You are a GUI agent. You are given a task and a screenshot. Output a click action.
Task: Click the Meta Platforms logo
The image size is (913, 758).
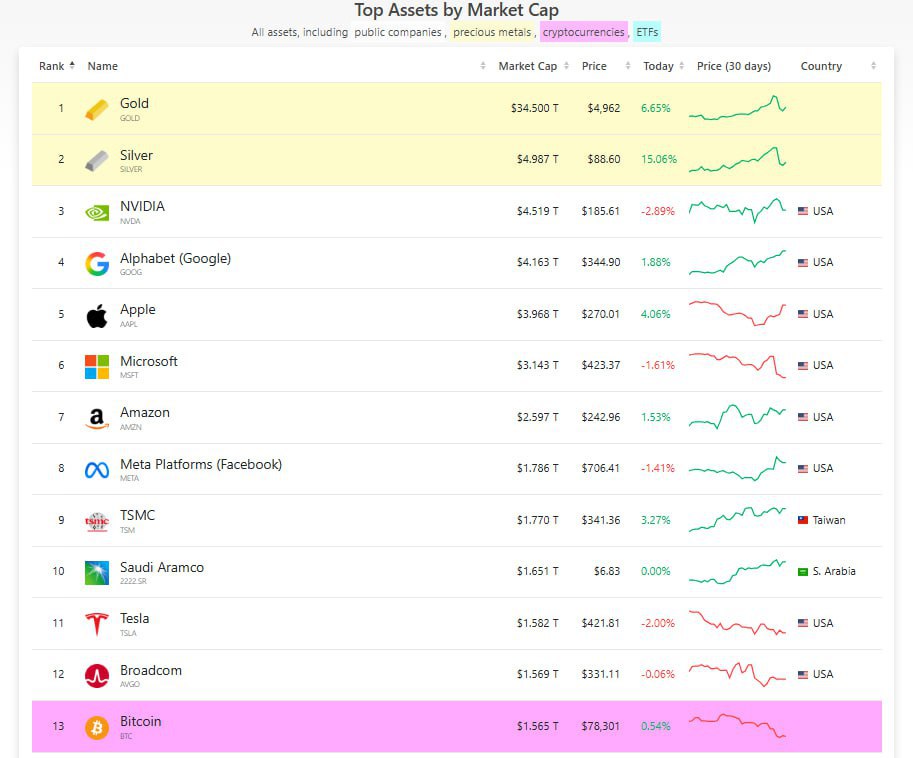(97, 469)
